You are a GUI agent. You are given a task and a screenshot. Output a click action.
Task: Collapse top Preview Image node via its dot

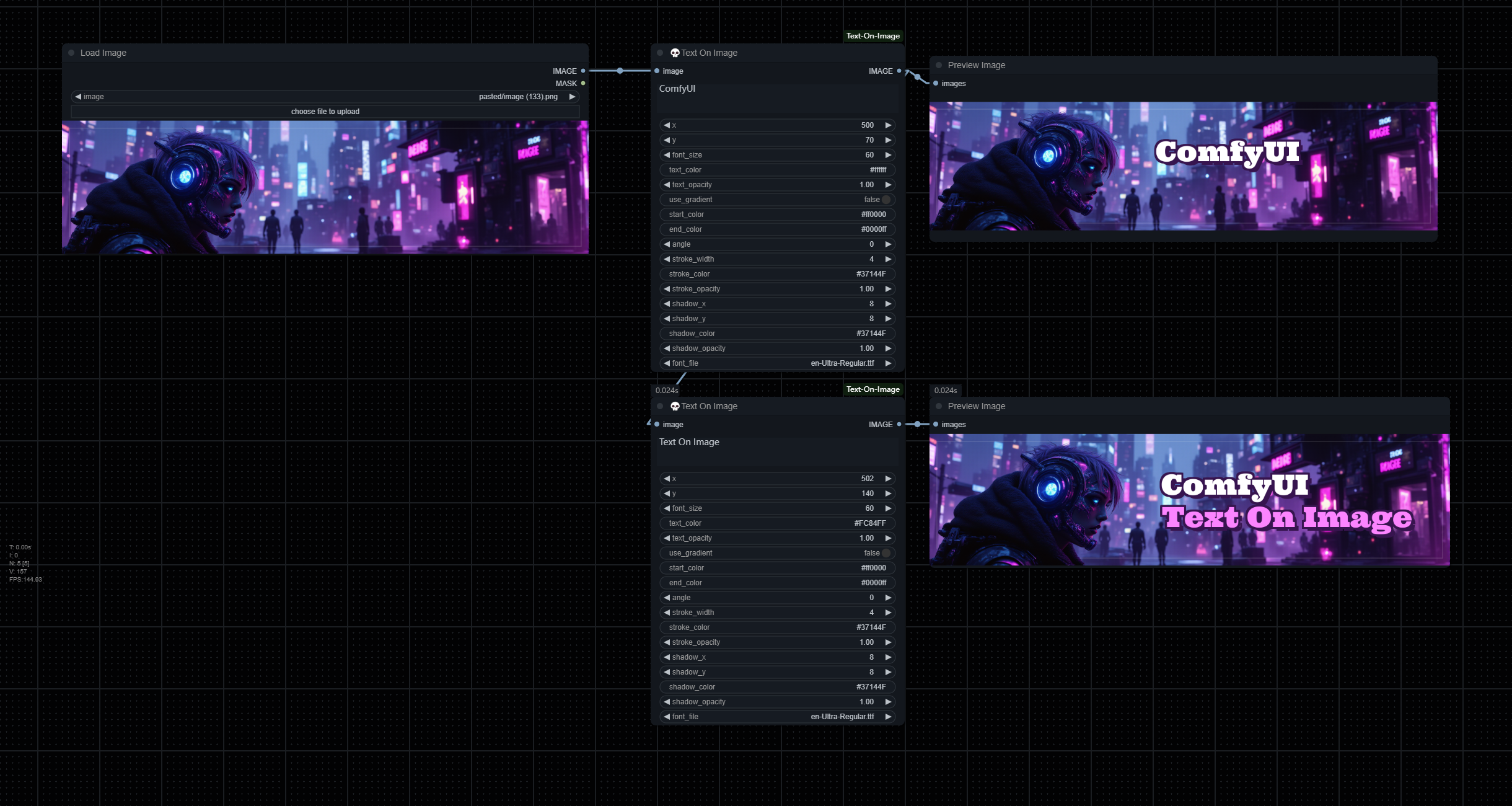pos(939,65)
